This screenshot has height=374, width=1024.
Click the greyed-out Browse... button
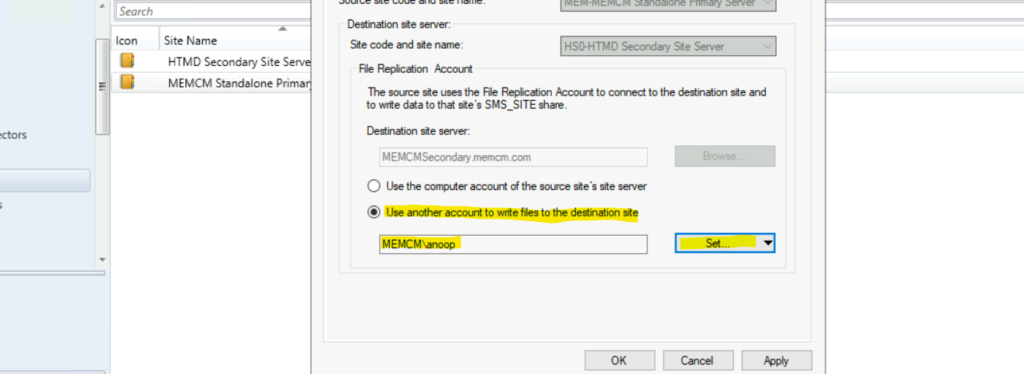click(x=725, y=157)
